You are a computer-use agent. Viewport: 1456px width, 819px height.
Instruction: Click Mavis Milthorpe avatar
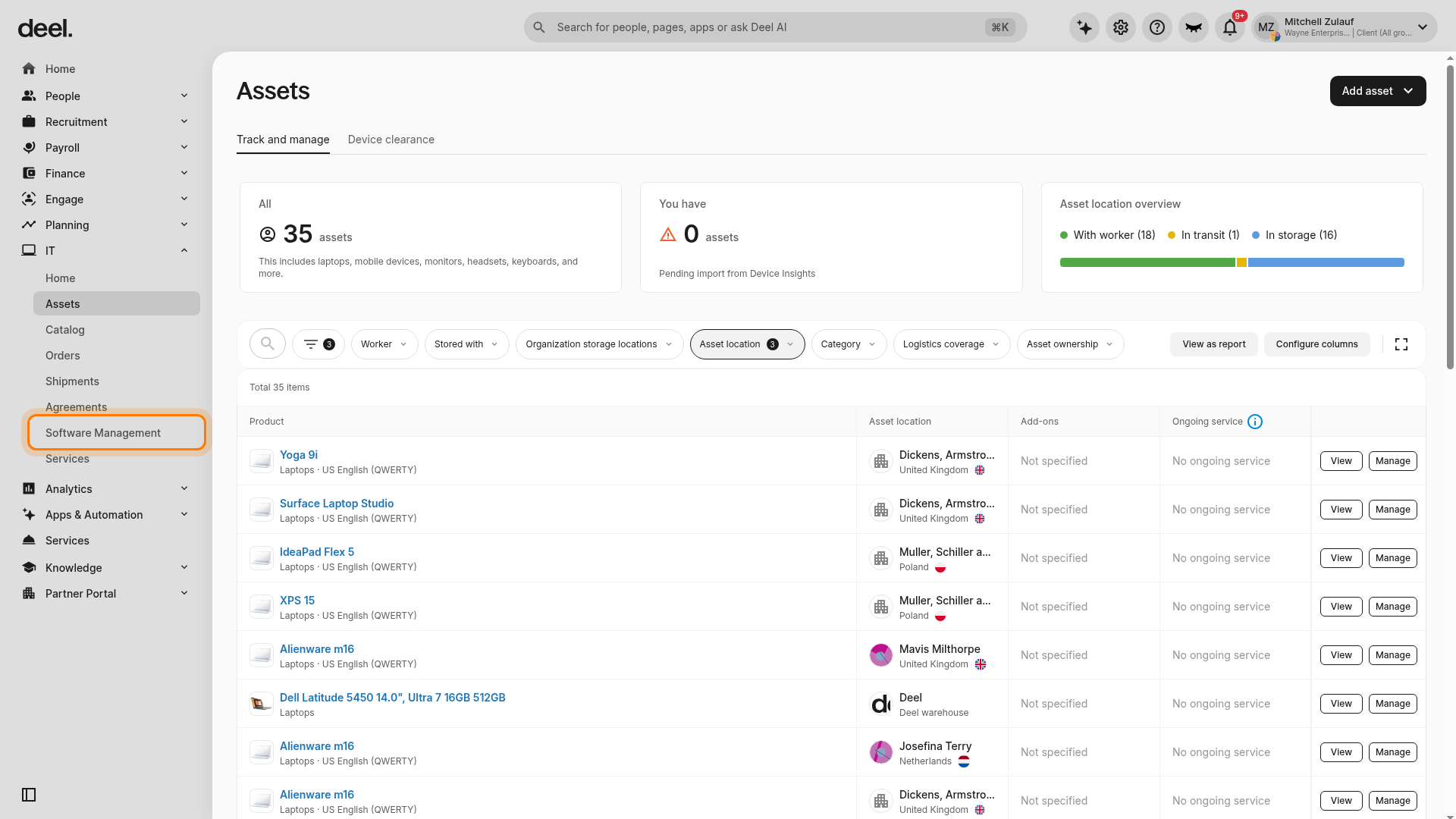click(881, 654)
